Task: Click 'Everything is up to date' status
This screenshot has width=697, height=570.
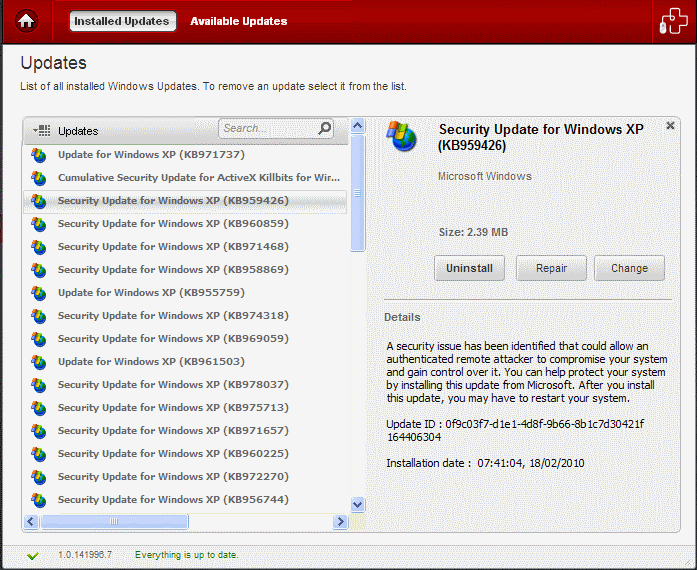Action: point(187,555)
